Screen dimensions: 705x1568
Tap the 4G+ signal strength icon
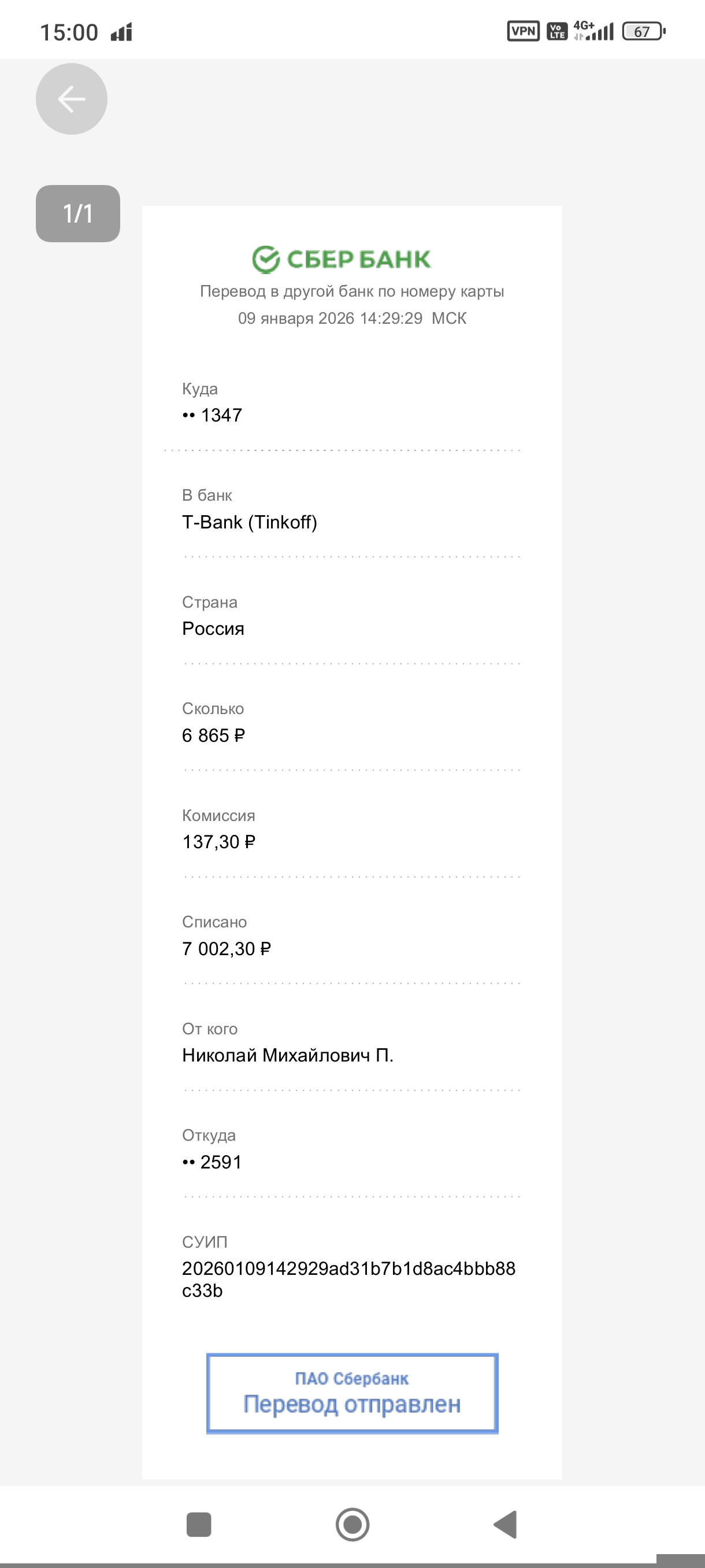(x=593, y=31)
